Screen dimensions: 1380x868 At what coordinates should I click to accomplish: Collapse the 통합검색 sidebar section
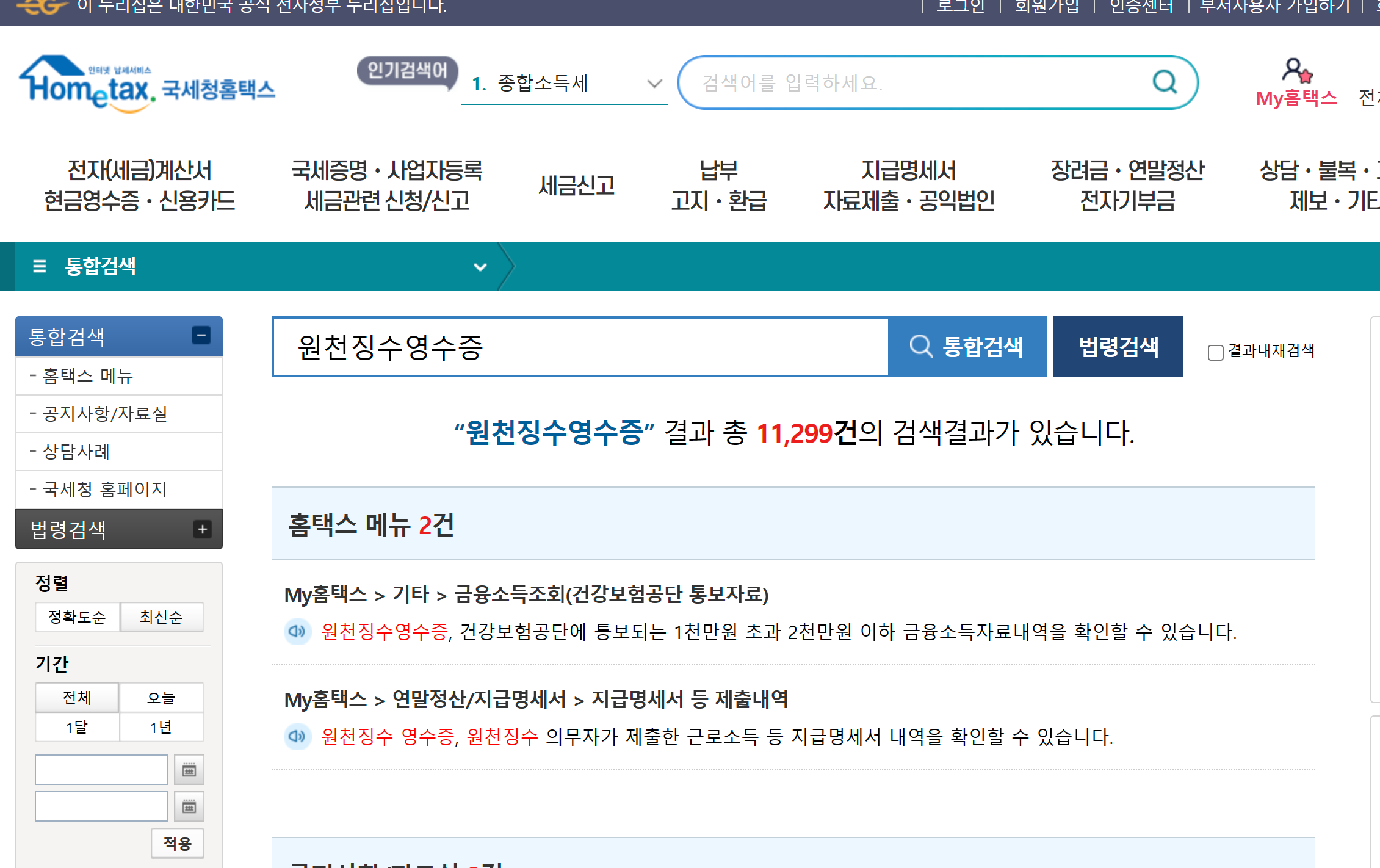(201, 336)
